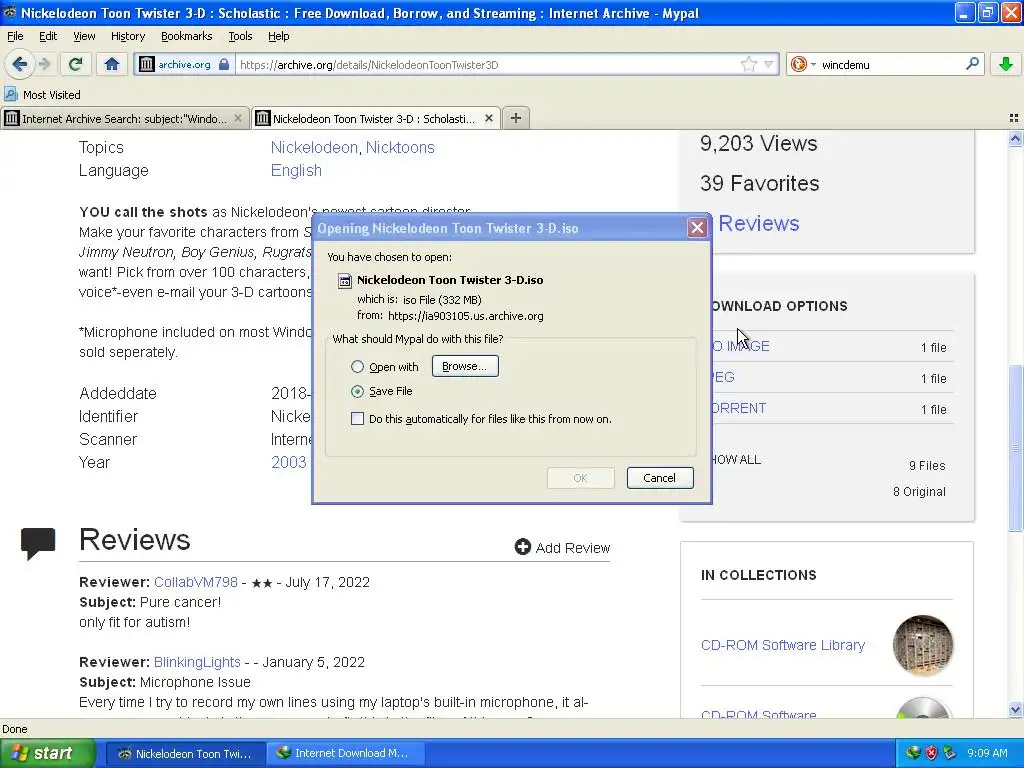Open the home page via the house icon
The image size is (1024, 768).
pyautogui.click(x=112, y=64)
